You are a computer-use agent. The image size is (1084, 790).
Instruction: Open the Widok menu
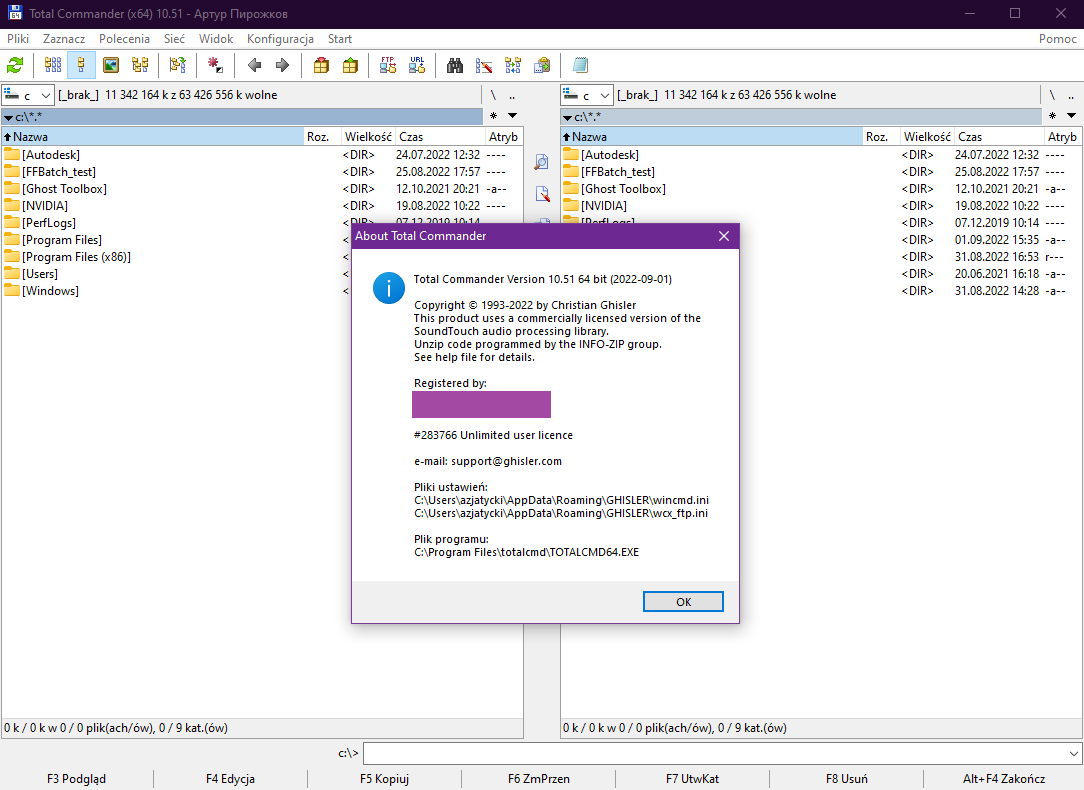[216, 39]
